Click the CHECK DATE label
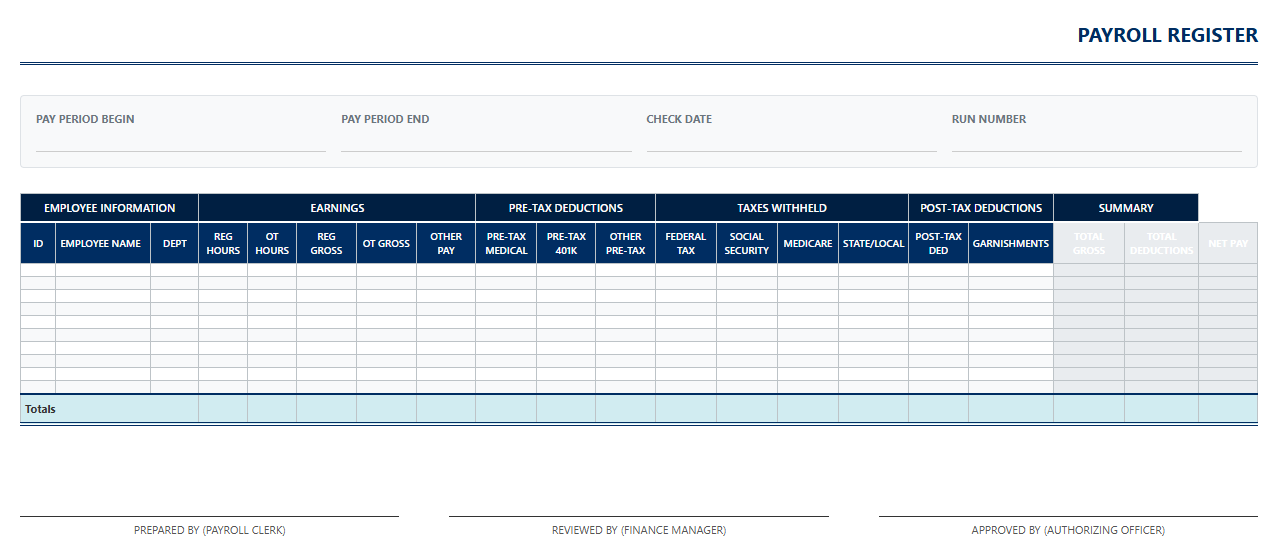 pyautogui.click(x=679, y=119)
